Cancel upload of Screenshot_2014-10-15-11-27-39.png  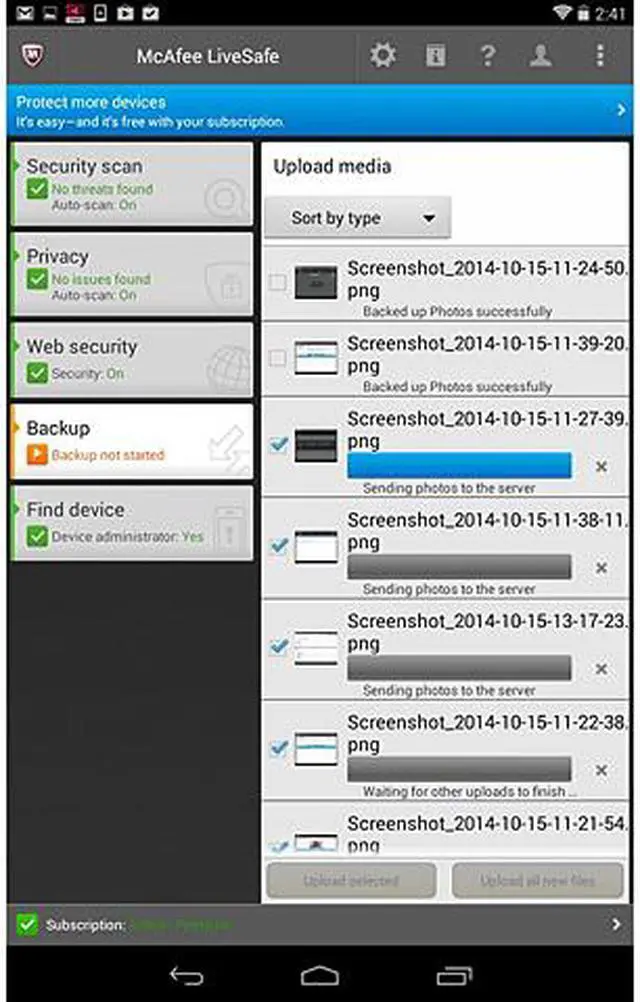(601, 466)
